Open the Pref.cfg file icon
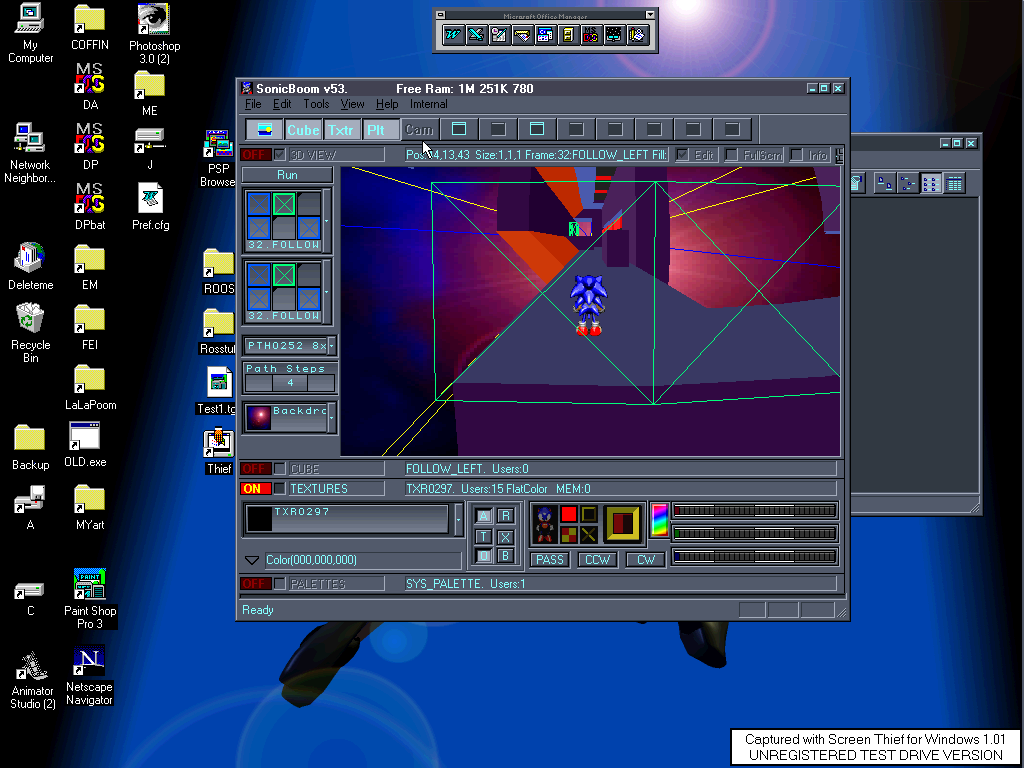The width and height of the screenshot is (1024, 768). click(151, 207)
